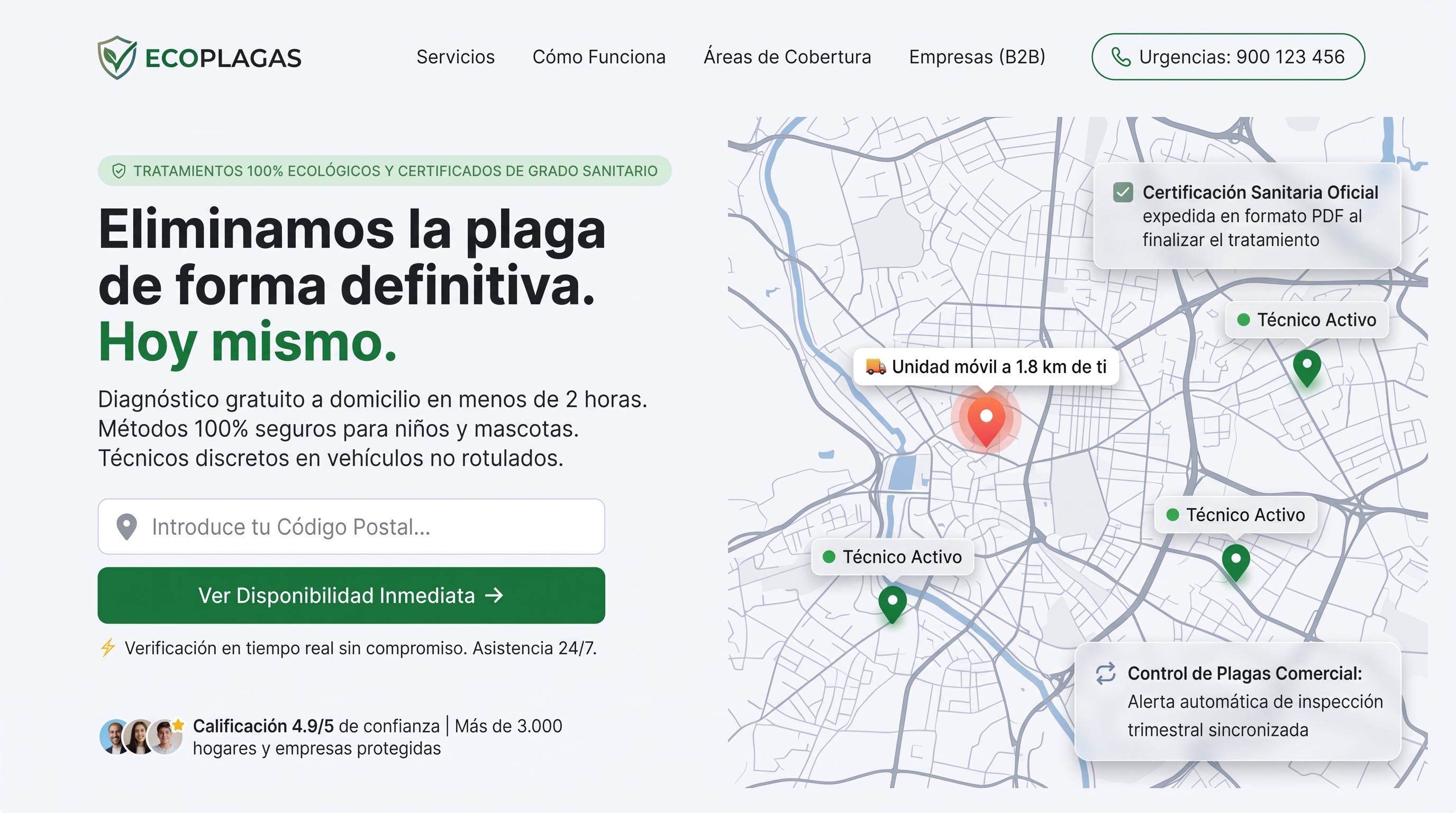Click 'Diagnóstico gratuito a domicilio' text line
The height and width of the screenshot is (813, 1456).
click(372, 399)
